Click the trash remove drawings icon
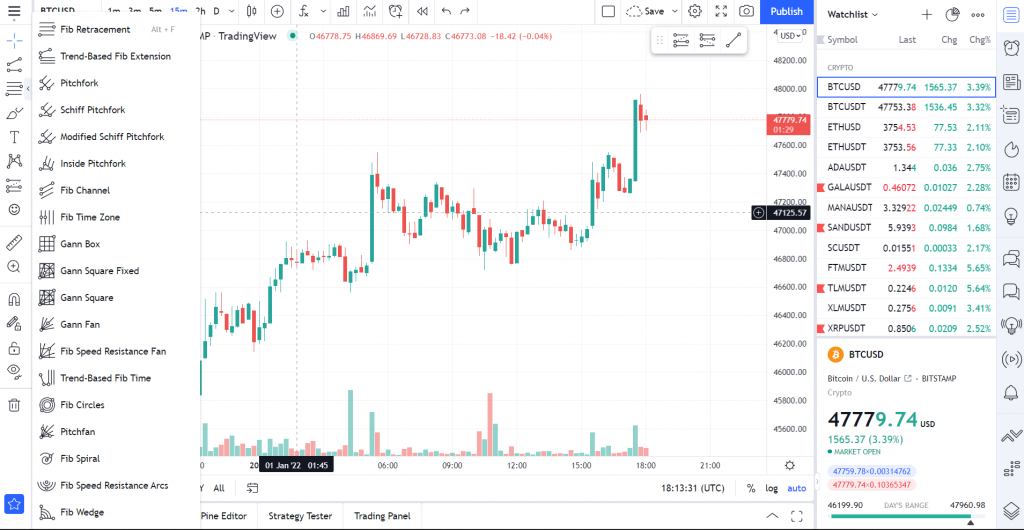 [x=14, y=405]
